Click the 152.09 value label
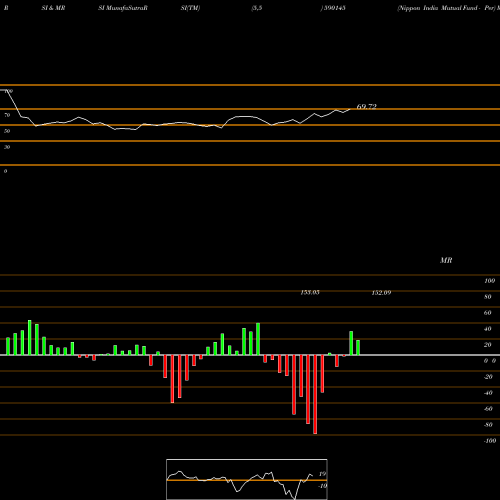This screenshot has width=500, height=500. 381,293
